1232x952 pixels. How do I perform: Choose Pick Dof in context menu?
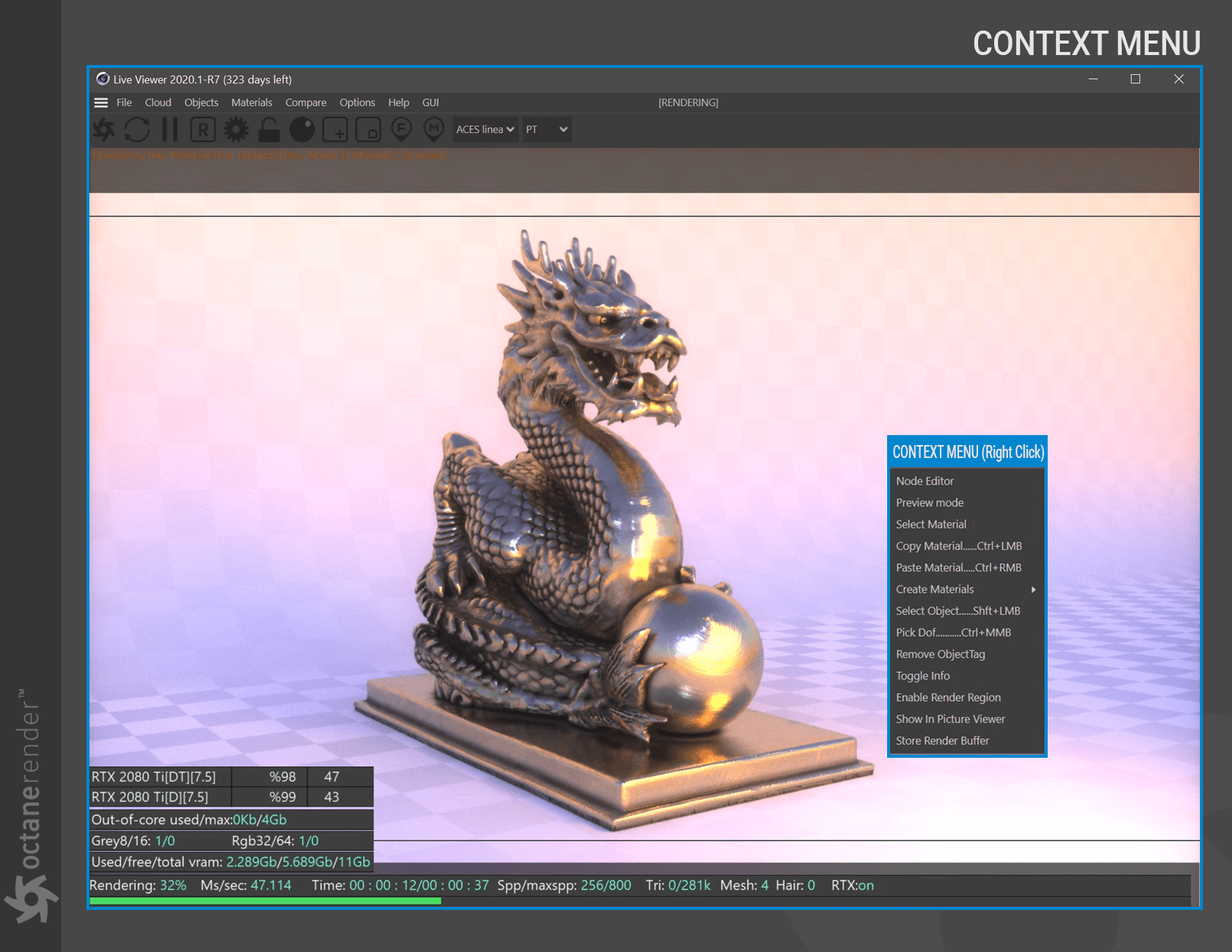967,632
